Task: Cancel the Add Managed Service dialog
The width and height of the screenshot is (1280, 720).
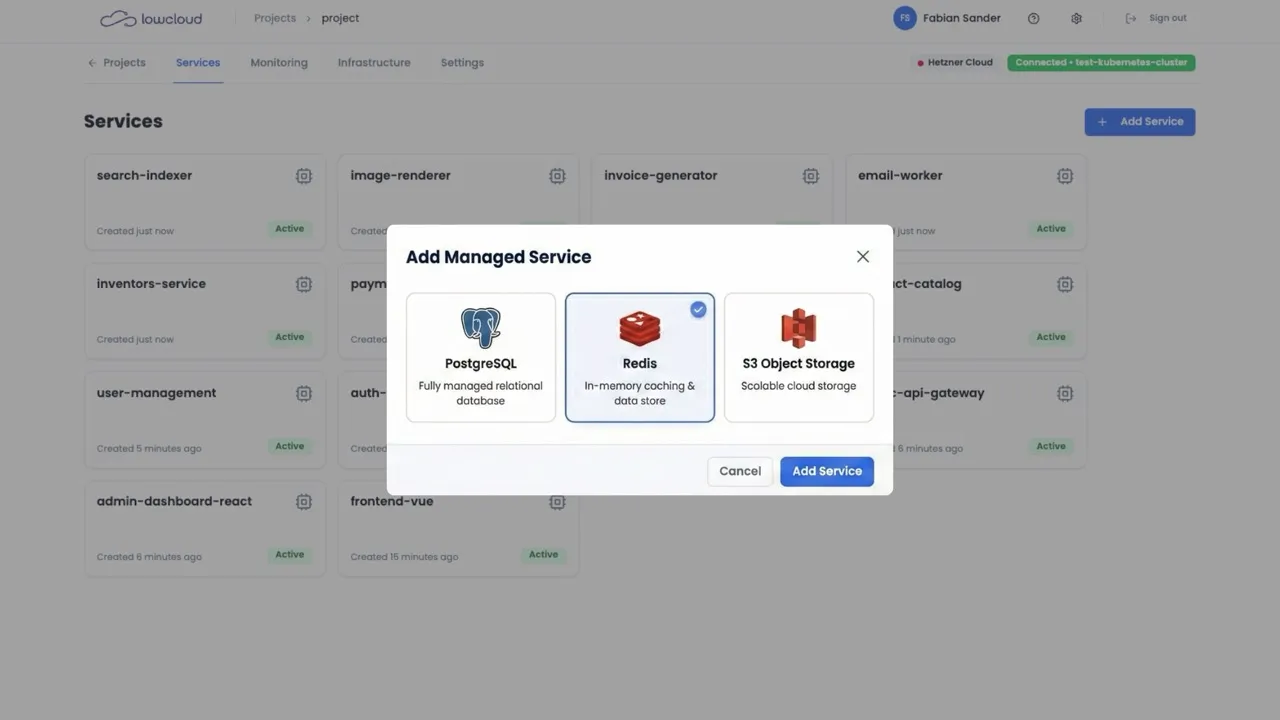Action: pos(740,471)
